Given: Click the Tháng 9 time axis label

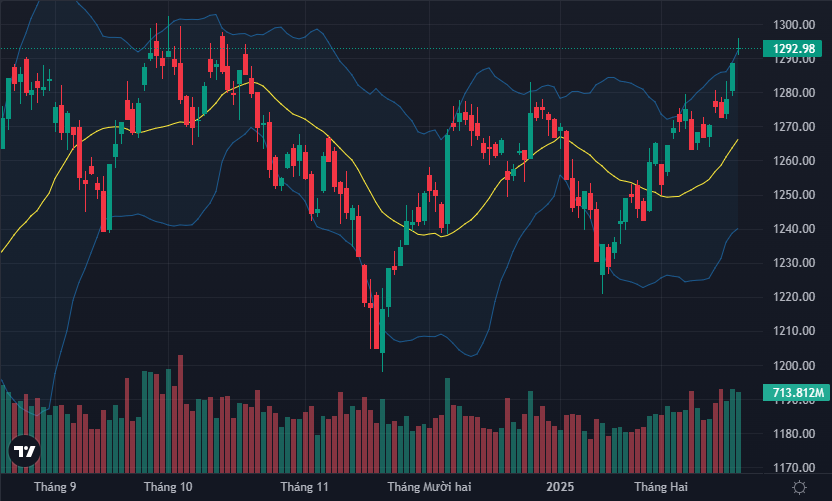Looking at the screenshot, I should tap(55, 487).
